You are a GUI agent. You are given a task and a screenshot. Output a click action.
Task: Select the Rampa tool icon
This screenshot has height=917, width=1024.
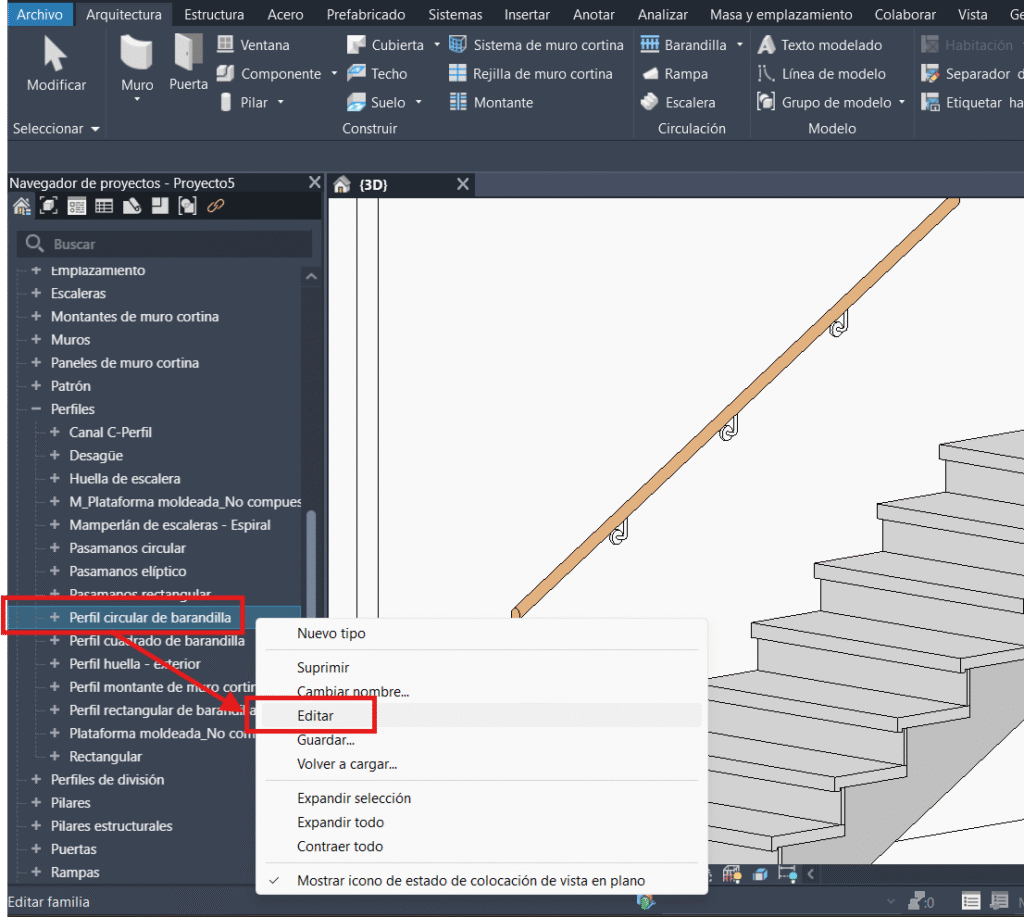point(650,74)
